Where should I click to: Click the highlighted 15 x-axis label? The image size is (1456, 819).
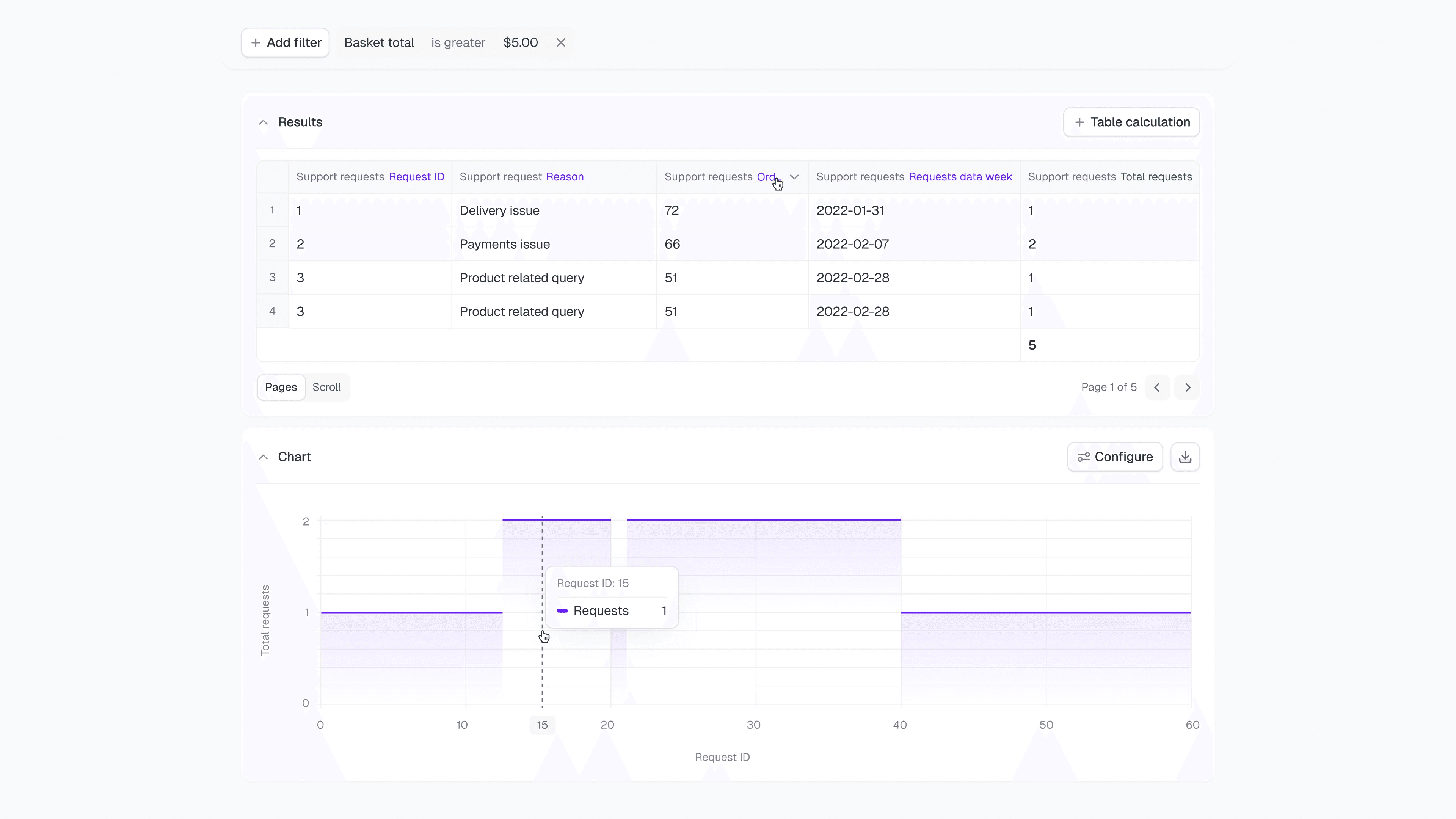[x=542, y=725]
